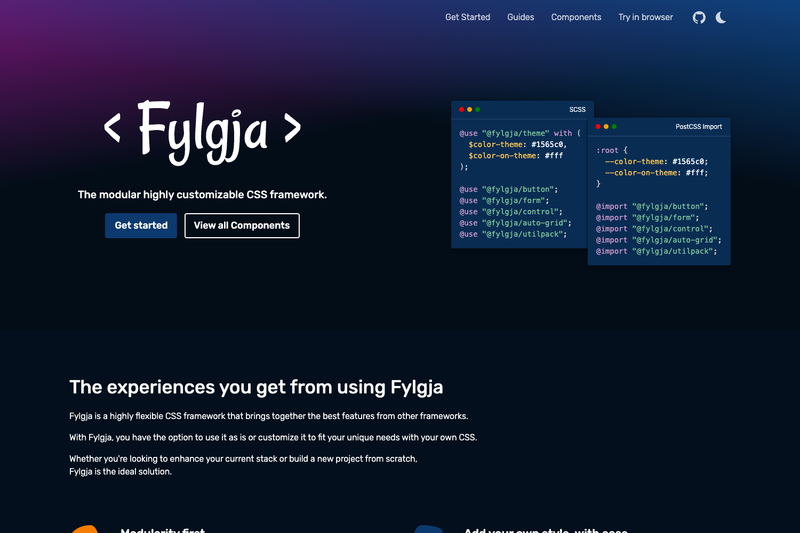The height and width of the screenshot is (533, 800).
Task: Click the '@import "@fylgja/utilpack";' line
Action: click(x=657, y=251)
